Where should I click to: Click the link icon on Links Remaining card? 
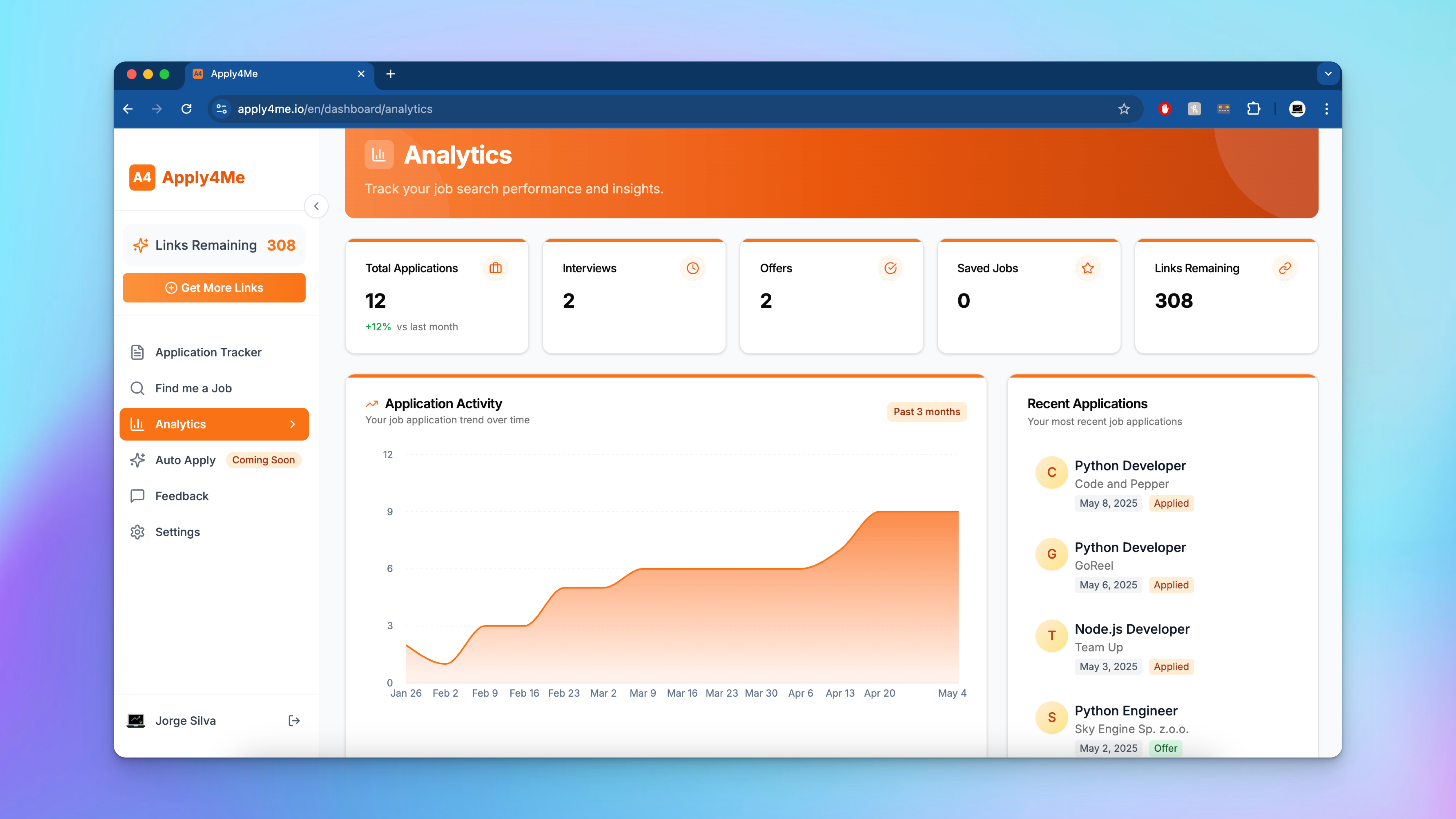(1285, 268)
